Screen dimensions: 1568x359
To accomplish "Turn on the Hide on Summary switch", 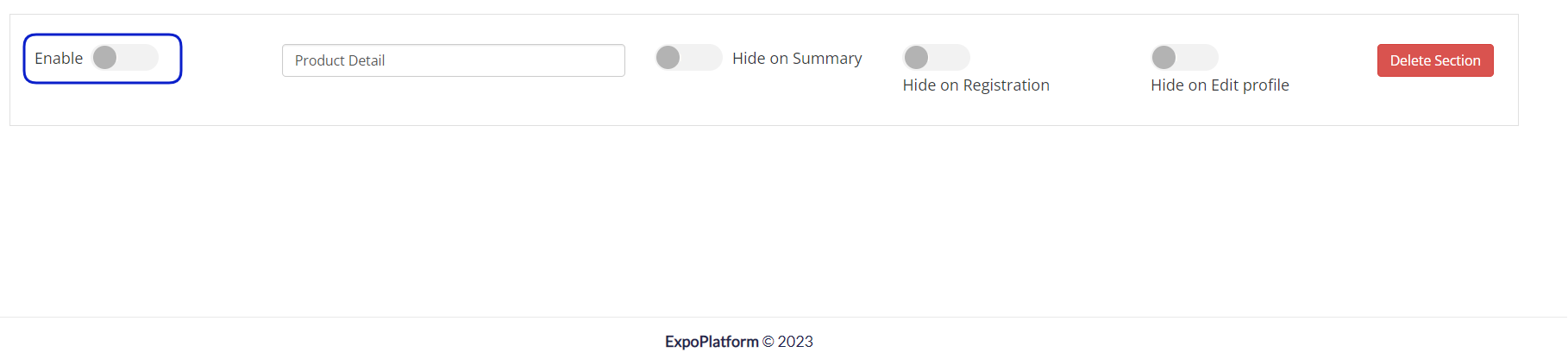I will tap(688, 58).
